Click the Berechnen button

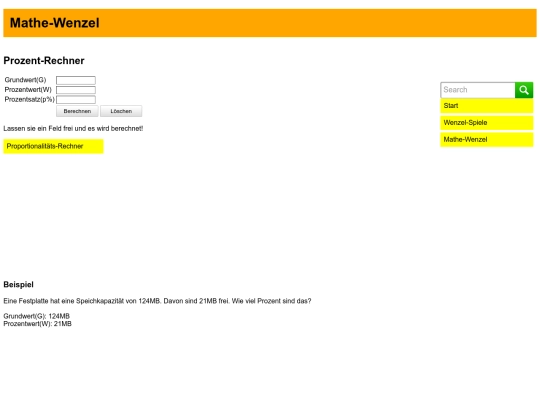coord(77,111)
